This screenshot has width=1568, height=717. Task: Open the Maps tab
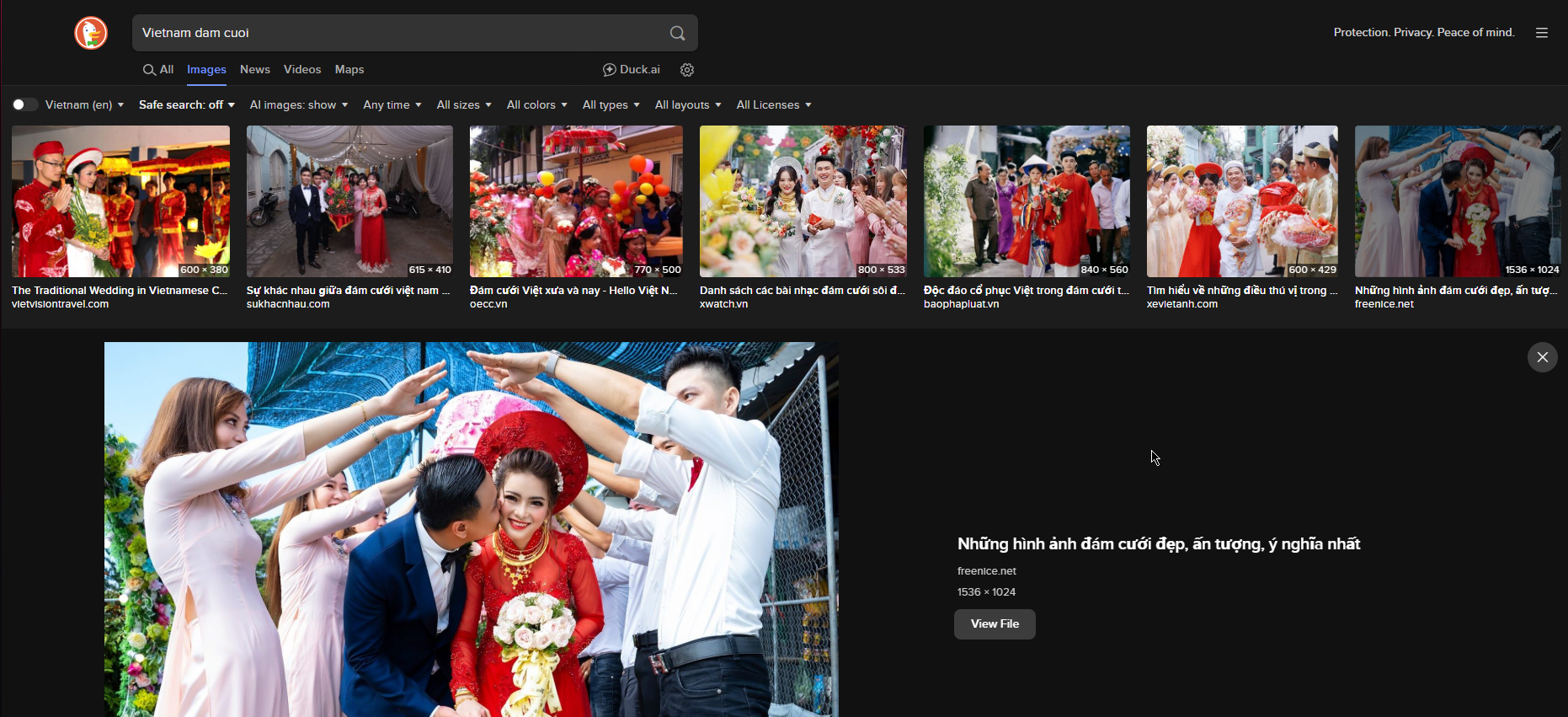tap(349, 70)
